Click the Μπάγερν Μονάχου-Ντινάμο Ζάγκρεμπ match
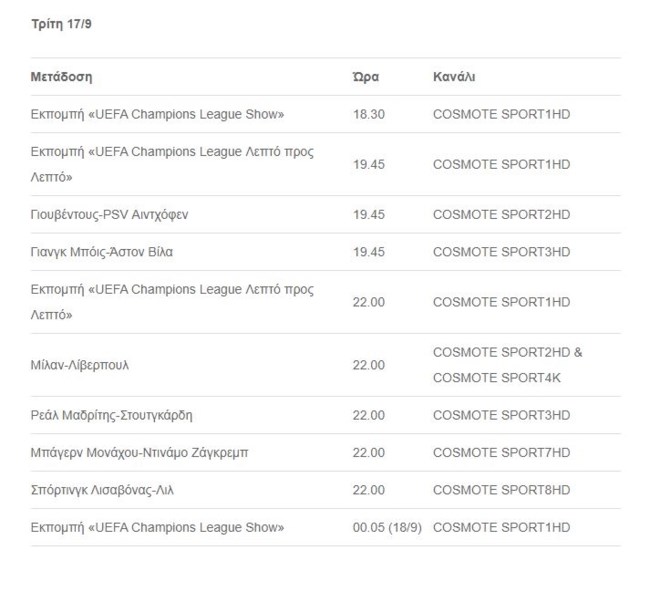 [x=139, y=452]
